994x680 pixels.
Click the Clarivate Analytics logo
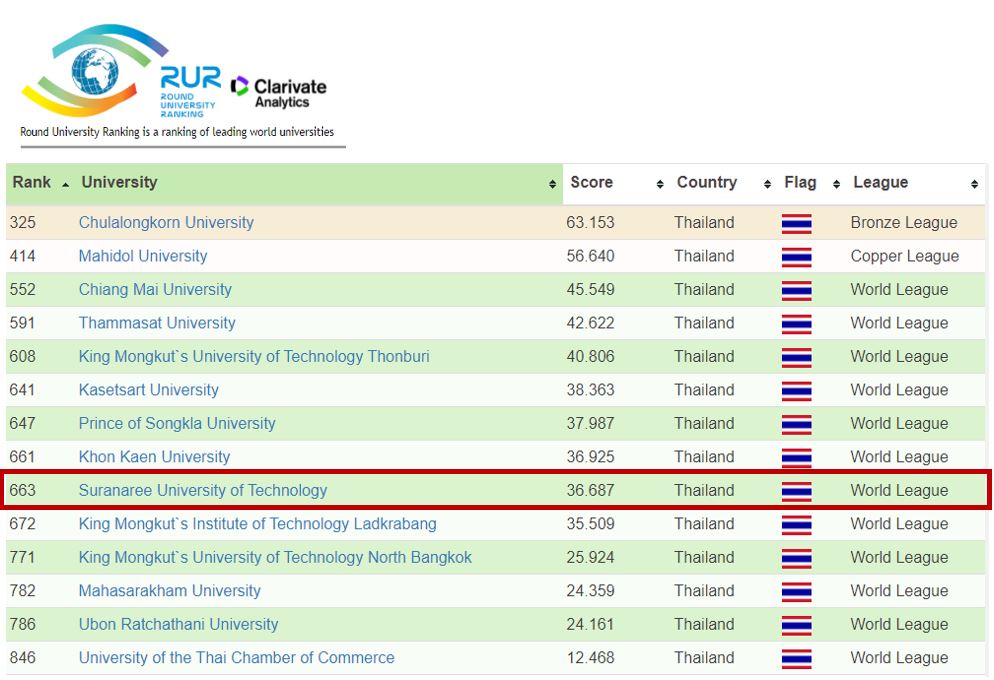(x=279, y=93)
